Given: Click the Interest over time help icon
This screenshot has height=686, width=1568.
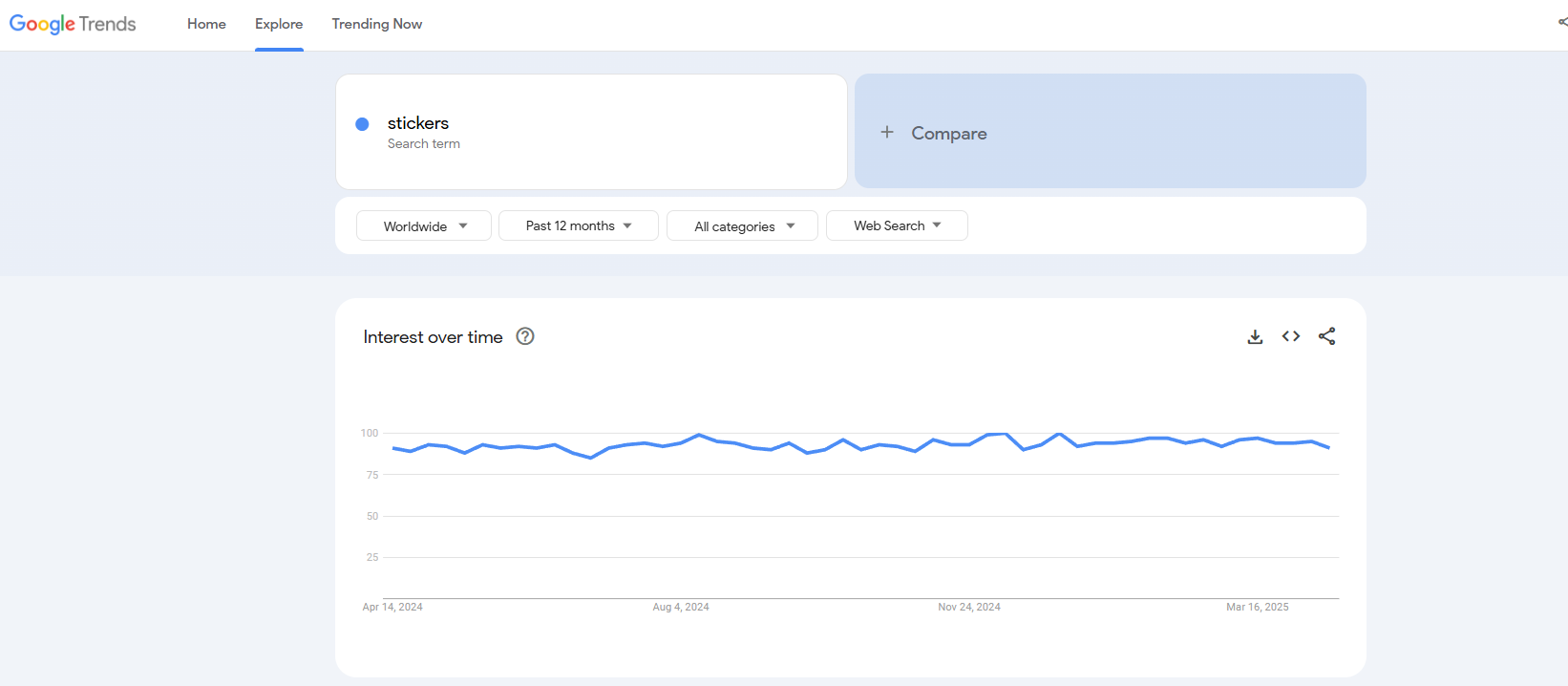Looking at the screenshot, I should 525,336.
